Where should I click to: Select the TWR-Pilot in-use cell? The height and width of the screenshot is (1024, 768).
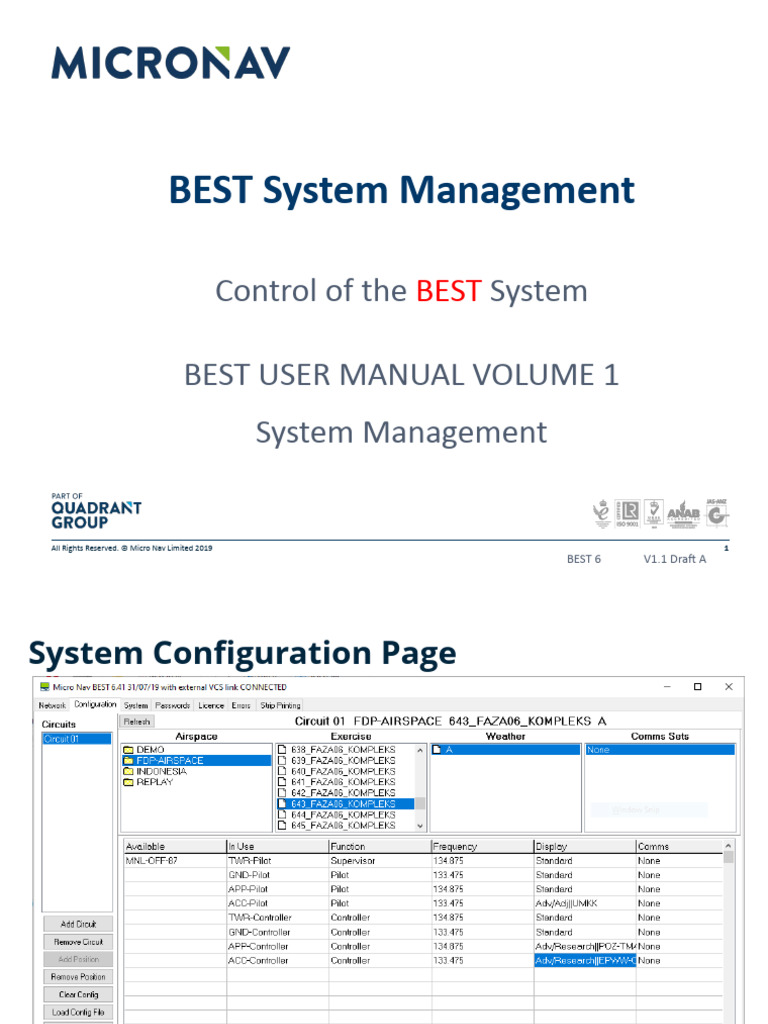point(278,861)
